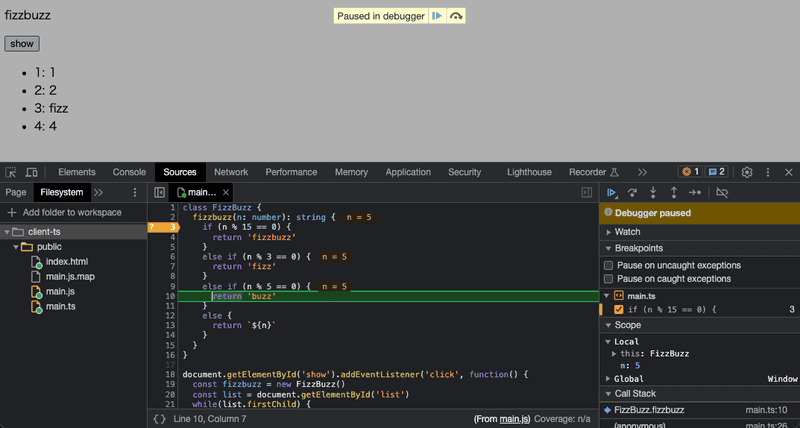Deactivate all breakpoints icon
Viewport: 800px width, 428px height.
(x=722, y=192)
